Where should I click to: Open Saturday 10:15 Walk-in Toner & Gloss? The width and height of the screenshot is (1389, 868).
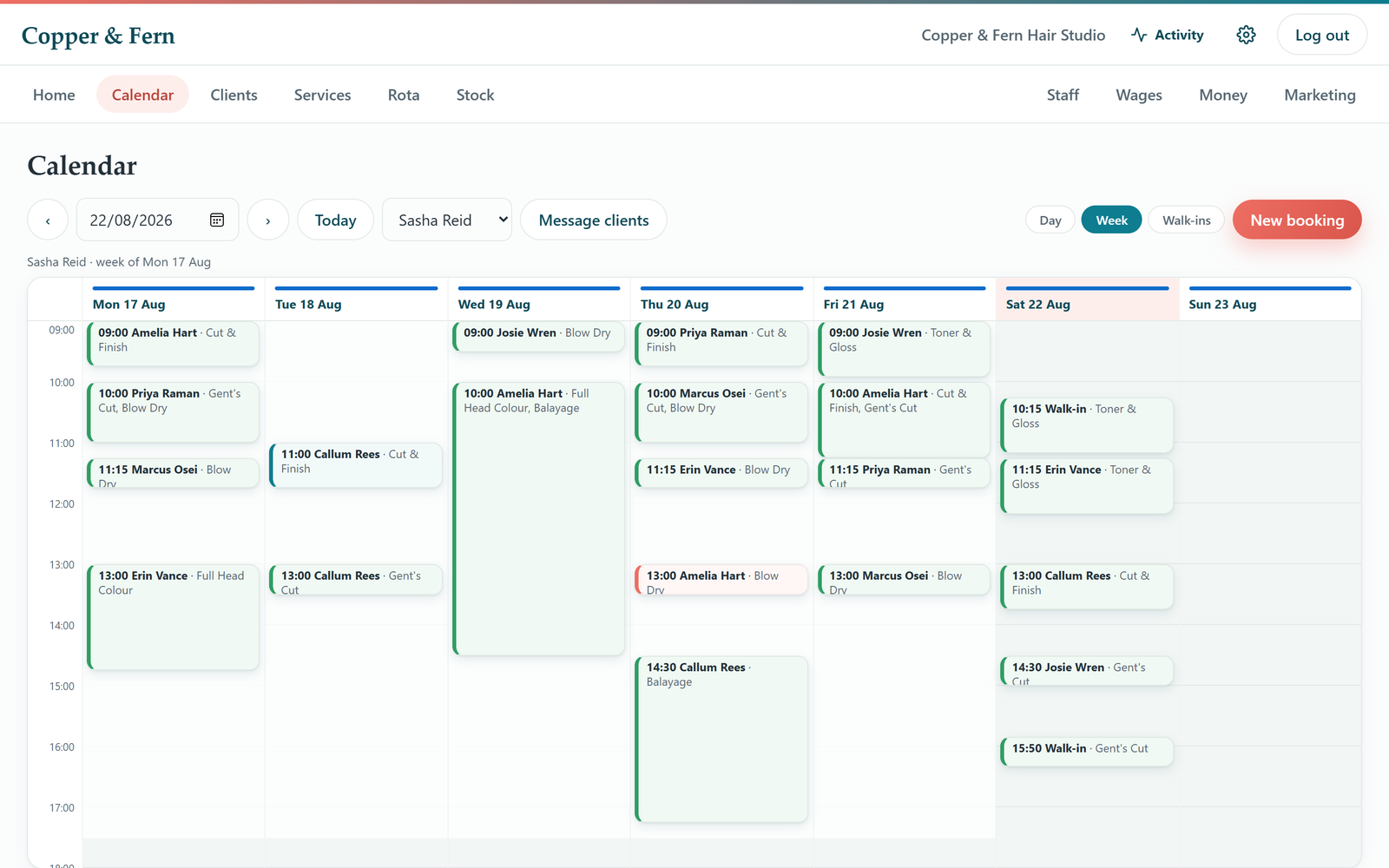1087,425
